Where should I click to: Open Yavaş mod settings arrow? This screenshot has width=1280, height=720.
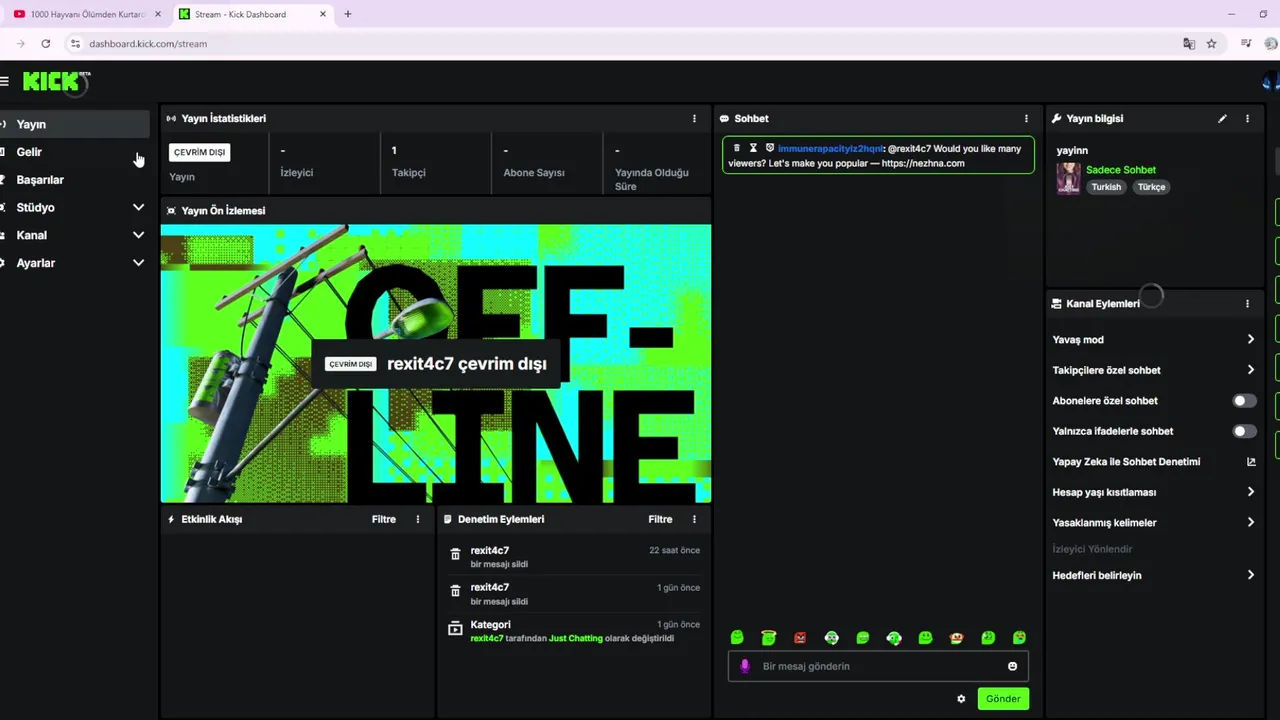[x=1250, y=340]
